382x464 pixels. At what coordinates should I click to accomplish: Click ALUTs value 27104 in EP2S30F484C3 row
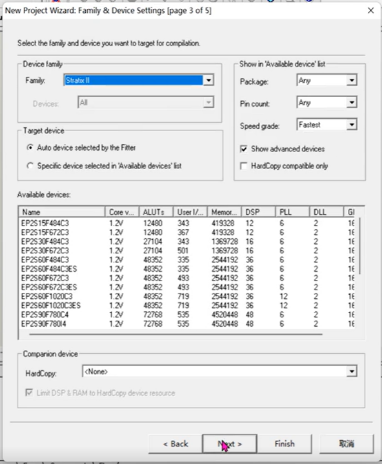click(153, 241)
